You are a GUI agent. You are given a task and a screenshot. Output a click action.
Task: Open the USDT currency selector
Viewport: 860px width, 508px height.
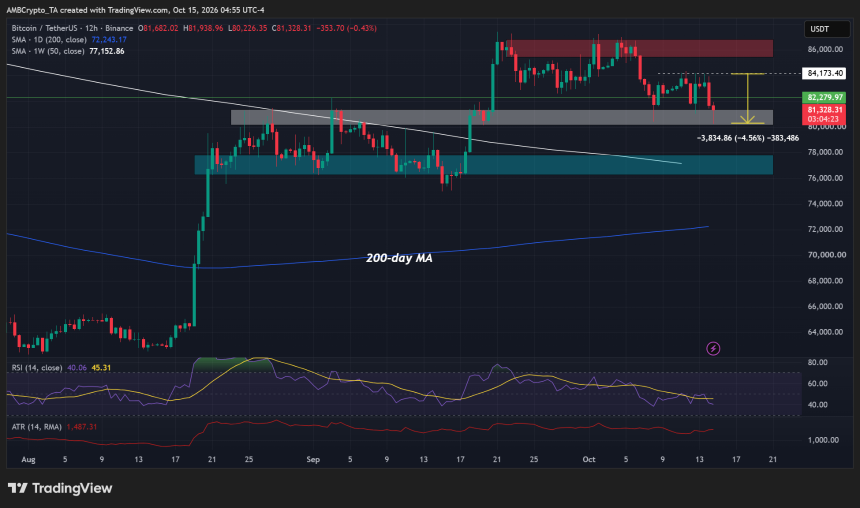(x=827, y=29)
